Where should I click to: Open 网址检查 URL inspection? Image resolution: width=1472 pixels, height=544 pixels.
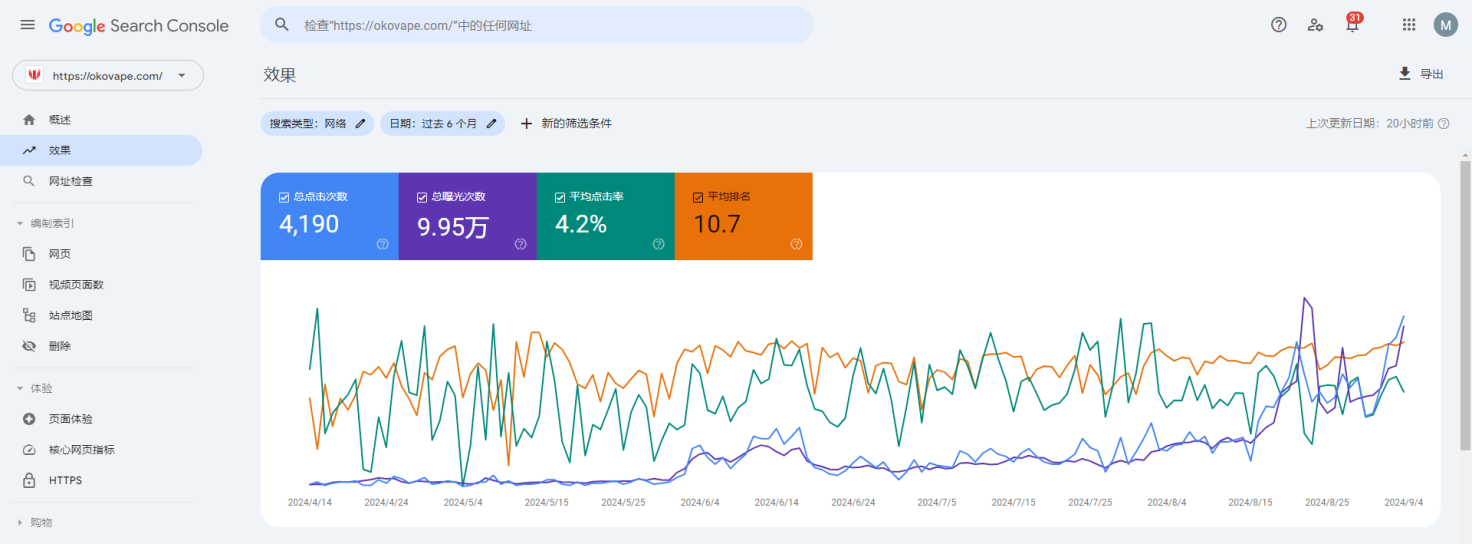(101, 182)
